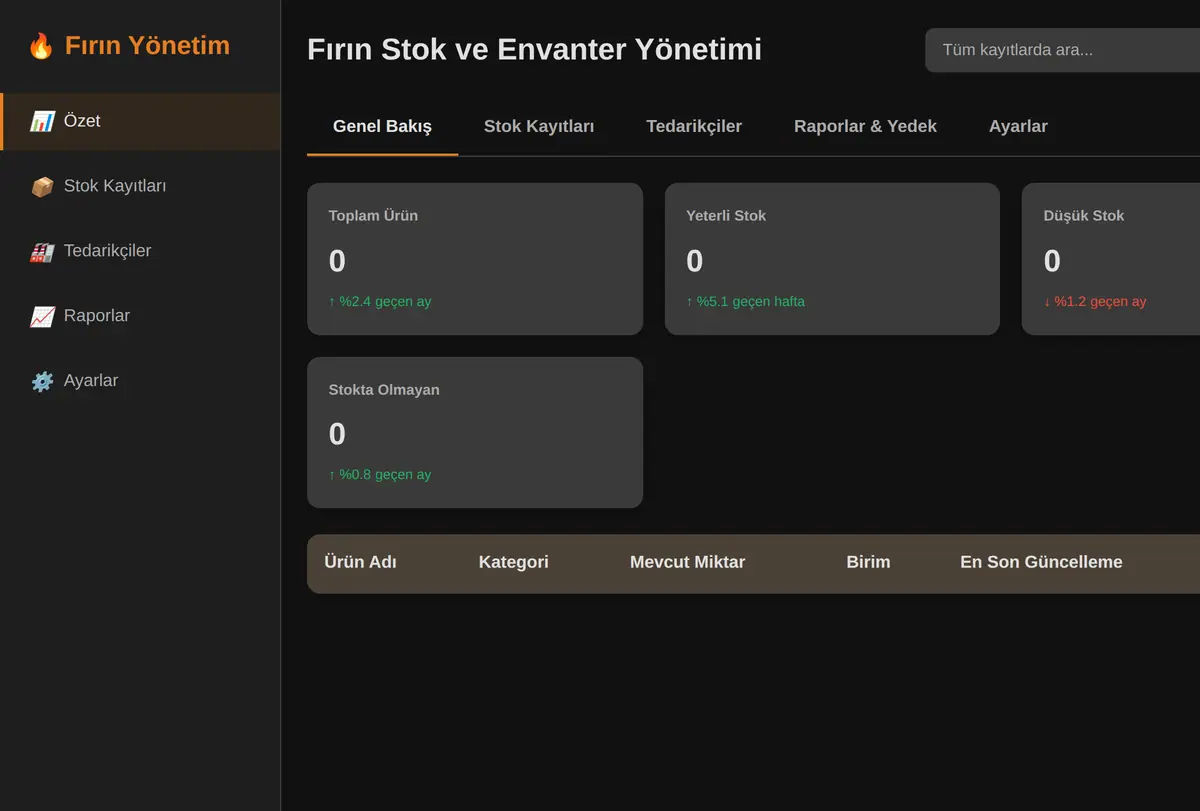Screen dimensions: 1200x811
Task: Sort by the Birim column header
Action: tap(868, 562)
